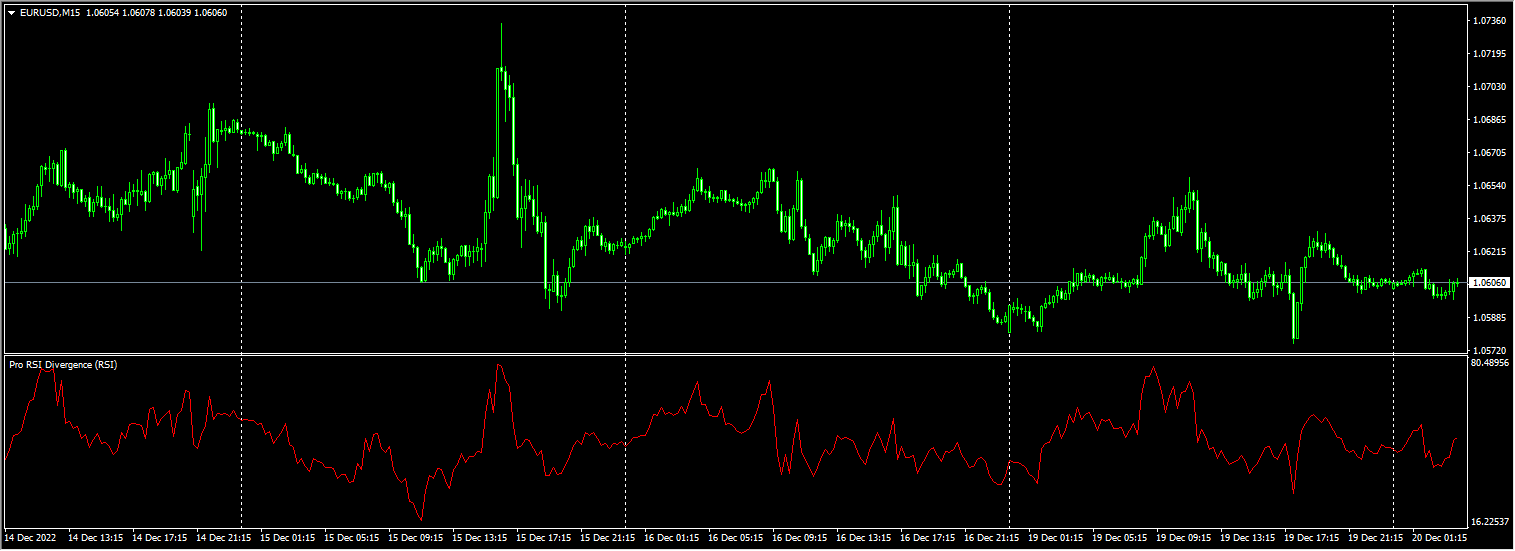Click the EURUSD,M15 chart title text

coord(50,11)
